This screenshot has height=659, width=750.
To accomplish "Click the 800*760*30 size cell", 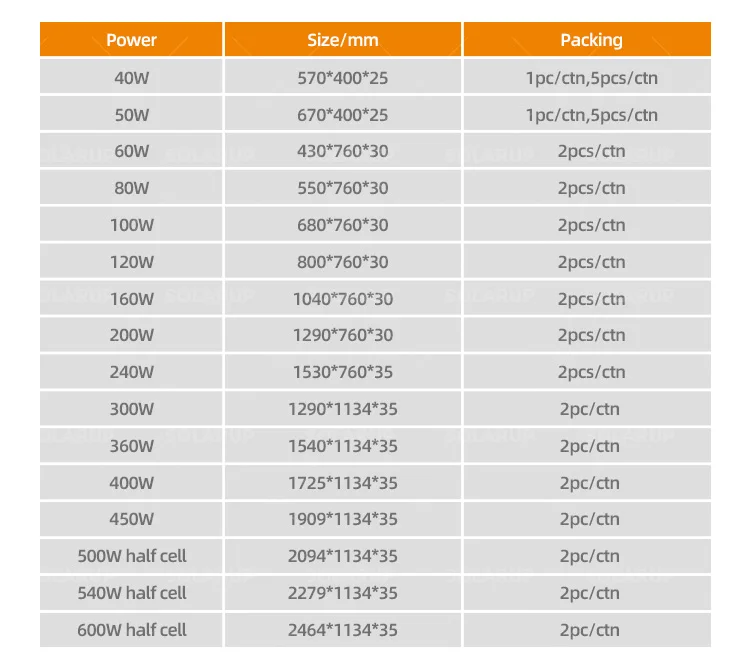I will [x=342, y=262].
